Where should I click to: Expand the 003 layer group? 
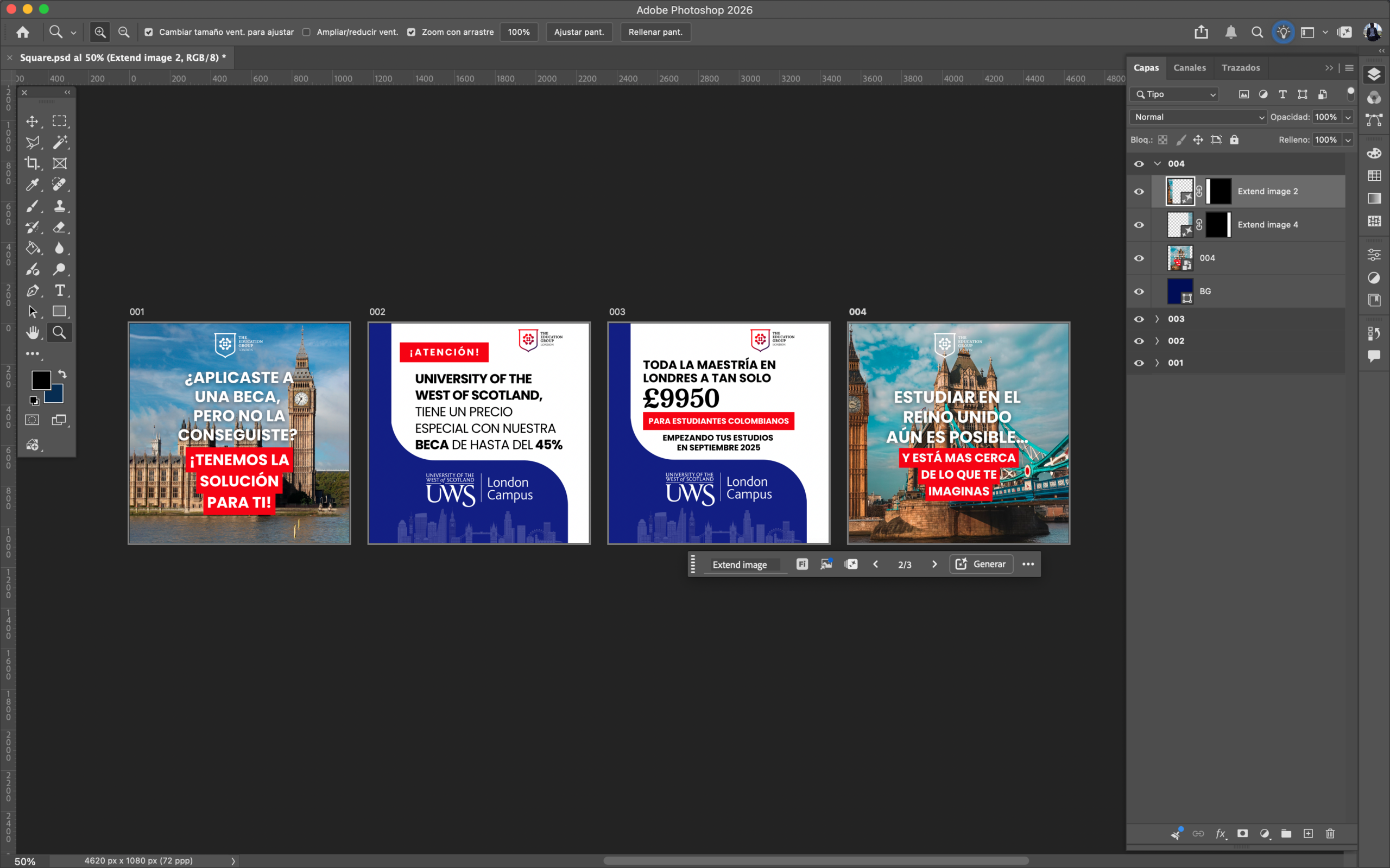click(x=1158, y=319)
